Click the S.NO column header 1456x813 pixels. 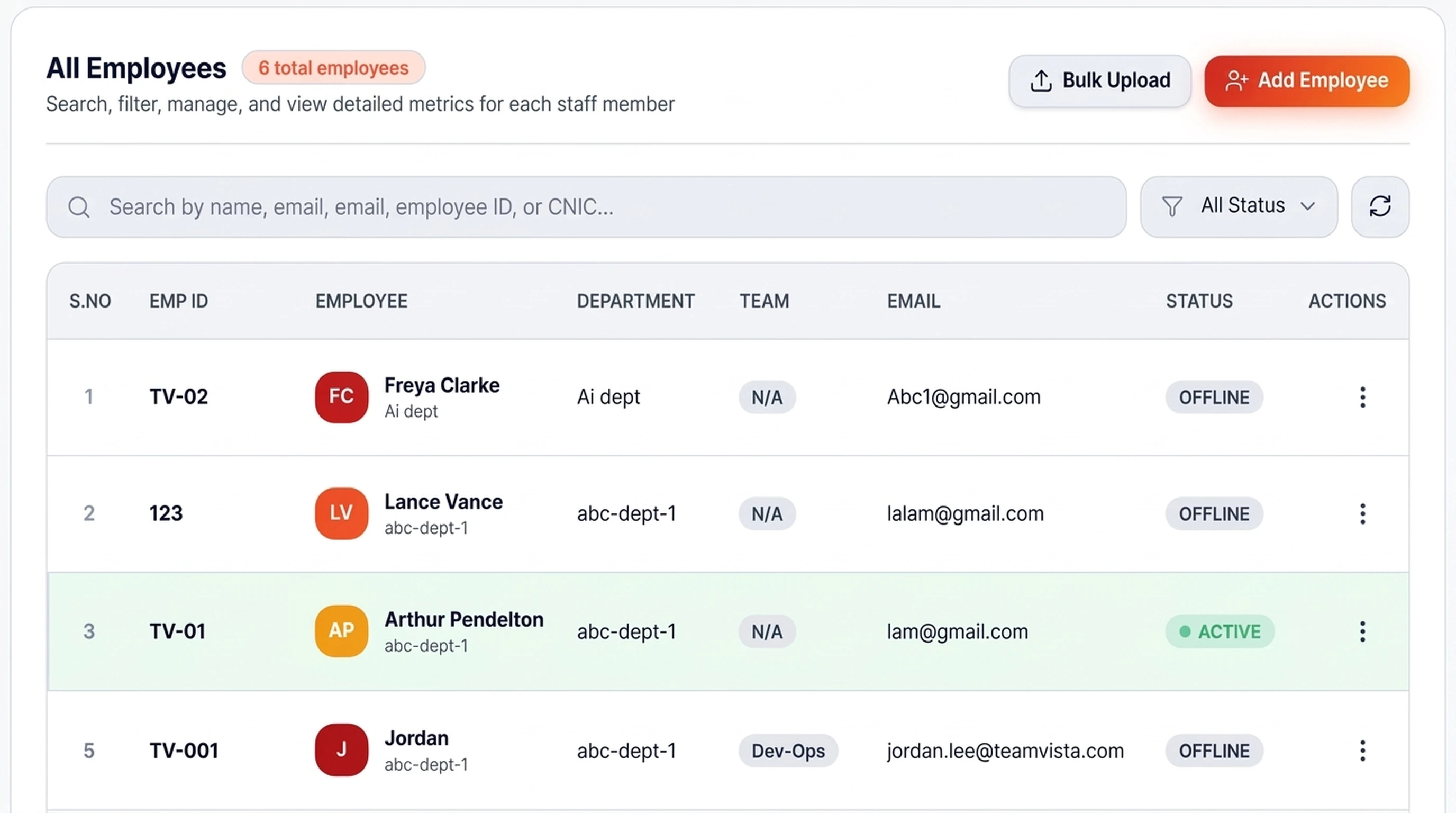(90, 301)
